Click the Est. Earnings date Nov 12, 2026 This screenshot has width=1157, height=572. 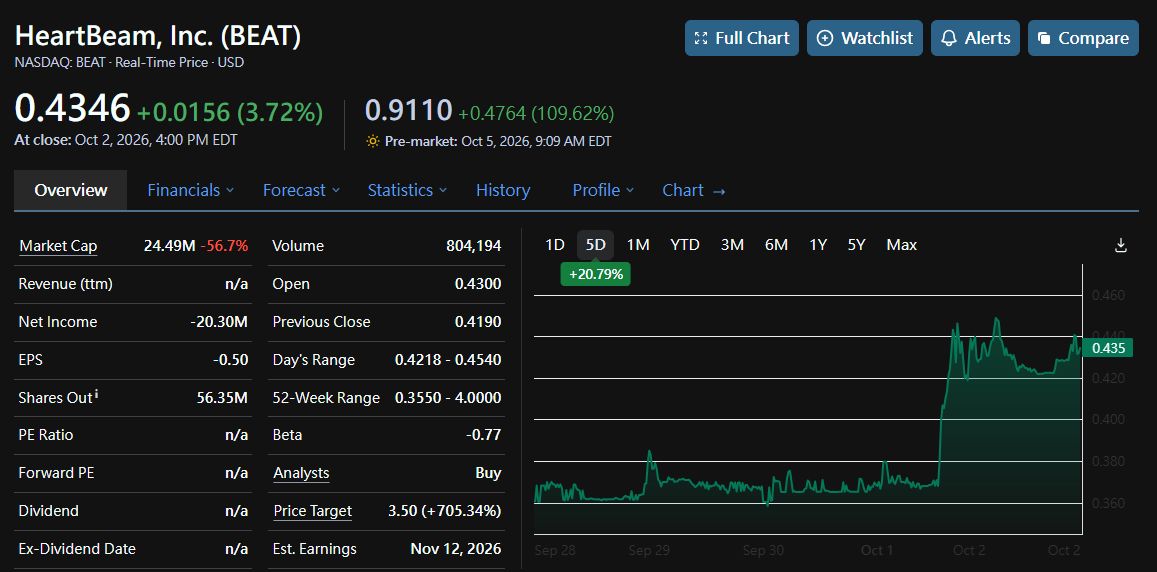point(455,549)
